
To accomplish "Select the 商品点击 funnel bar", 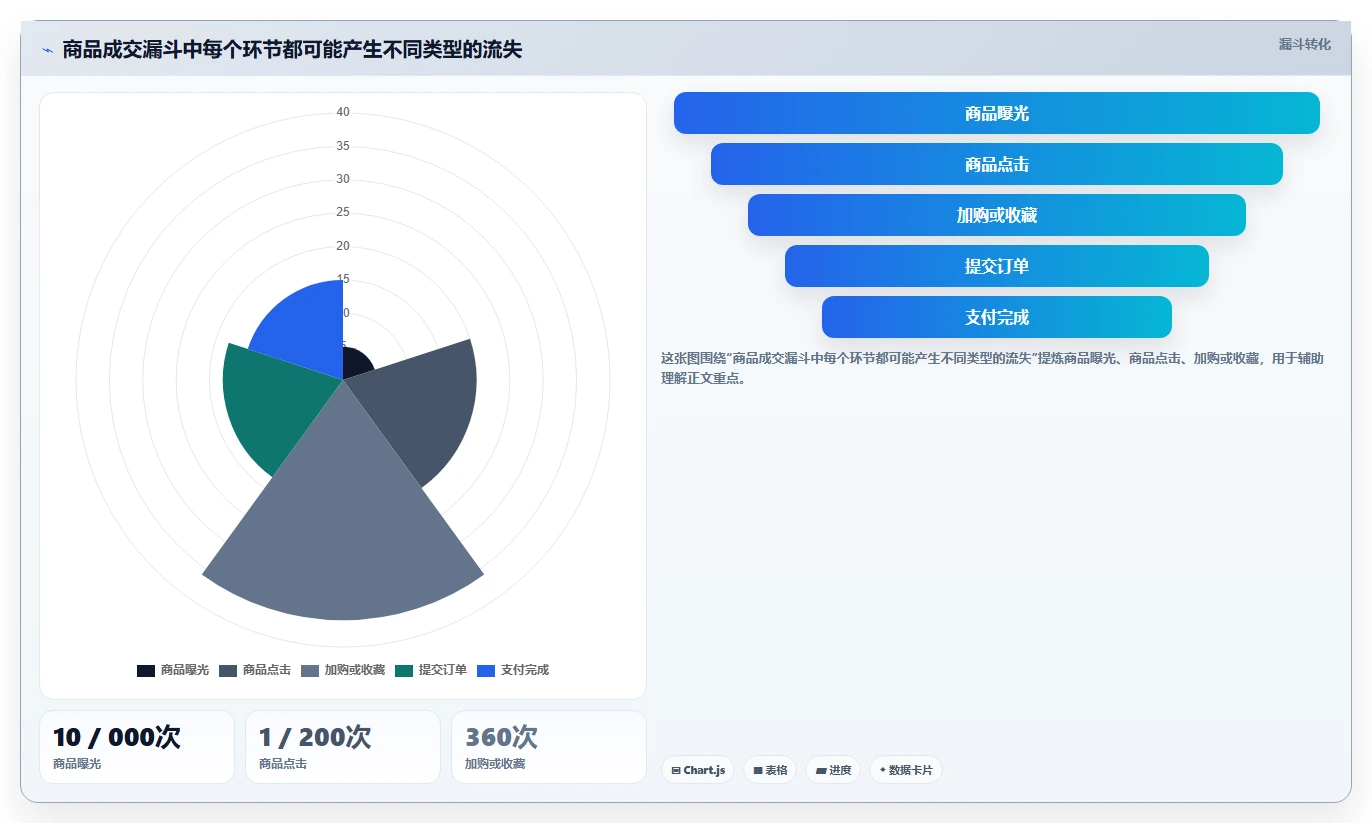I will [x=997, y=164].
